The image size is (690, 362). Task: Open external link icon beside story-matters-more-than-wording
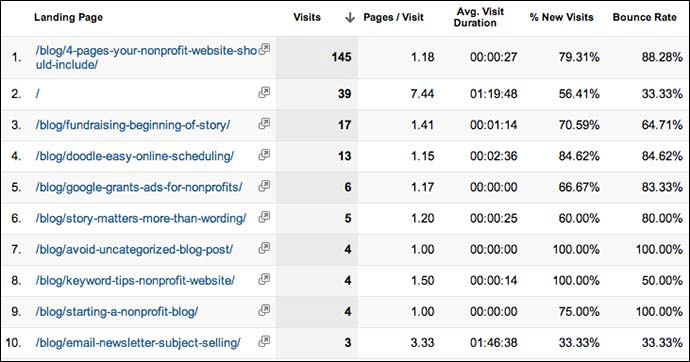[264, 217]
